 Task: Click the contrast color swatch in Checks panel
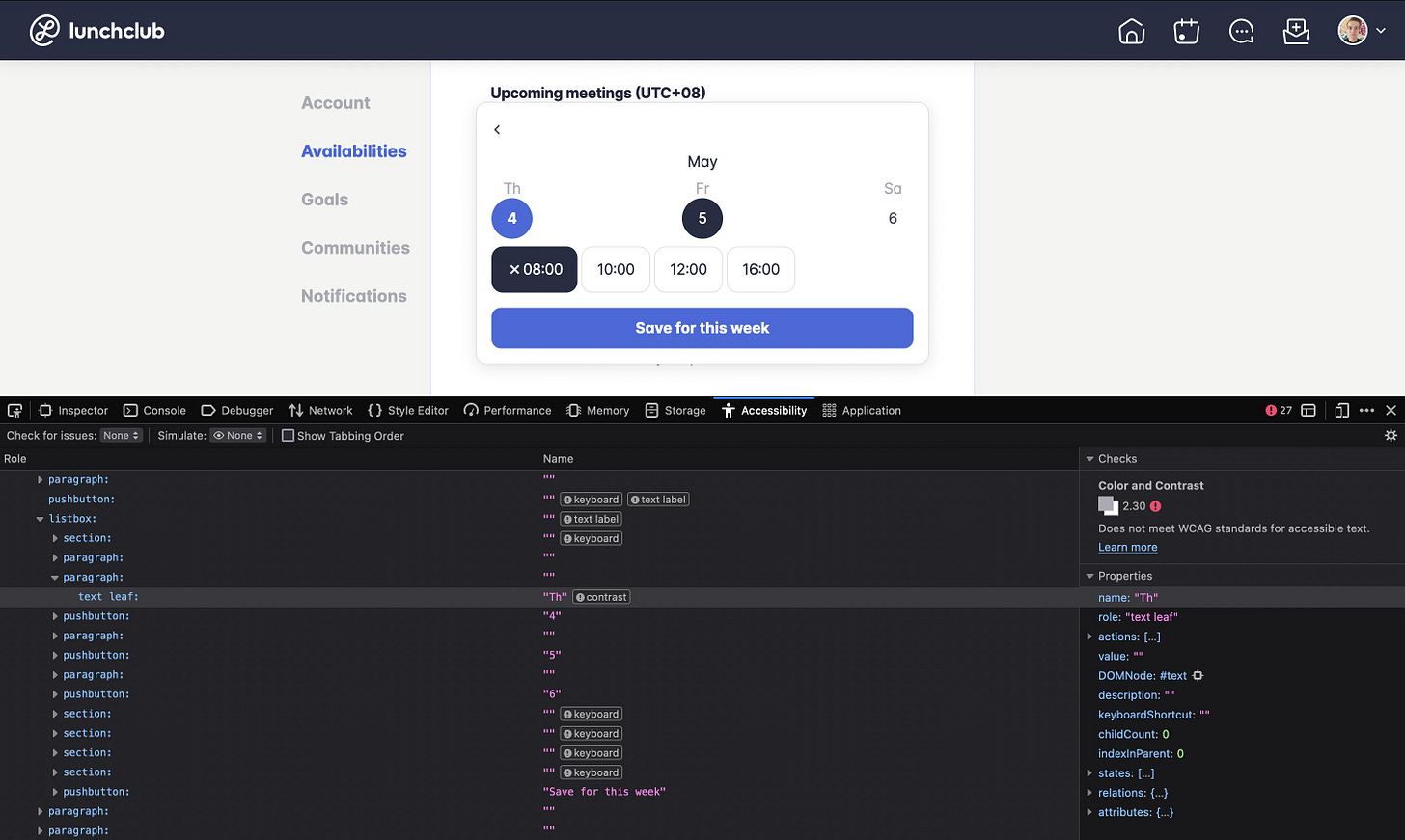(1106, 505)
